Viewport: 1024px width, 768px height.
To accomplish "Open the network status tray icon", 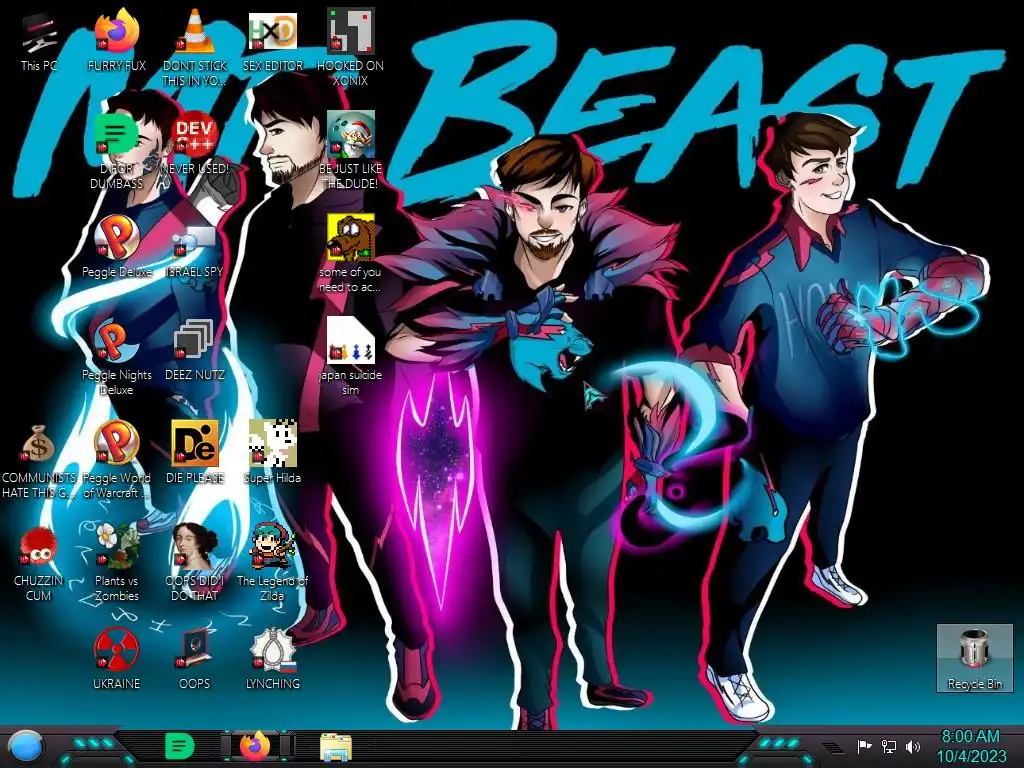I will click(888, 746).
